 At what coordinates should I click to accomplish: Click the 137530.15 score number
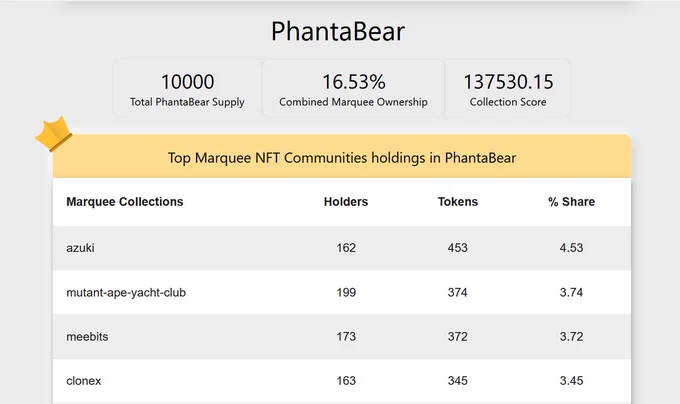(508, 81)
